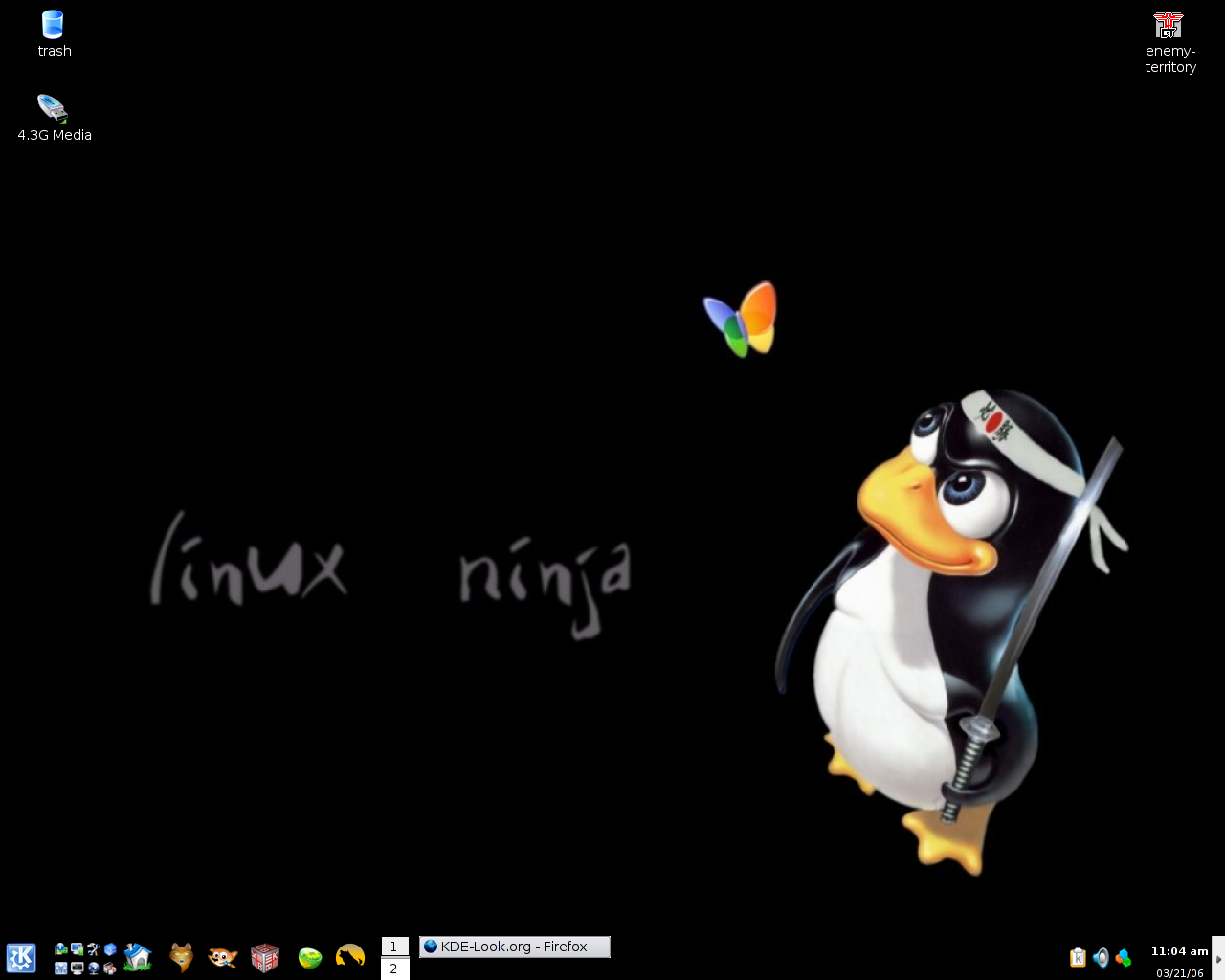Click the colored cubes tray icon
The image size is (1225, 980).
1124,957
